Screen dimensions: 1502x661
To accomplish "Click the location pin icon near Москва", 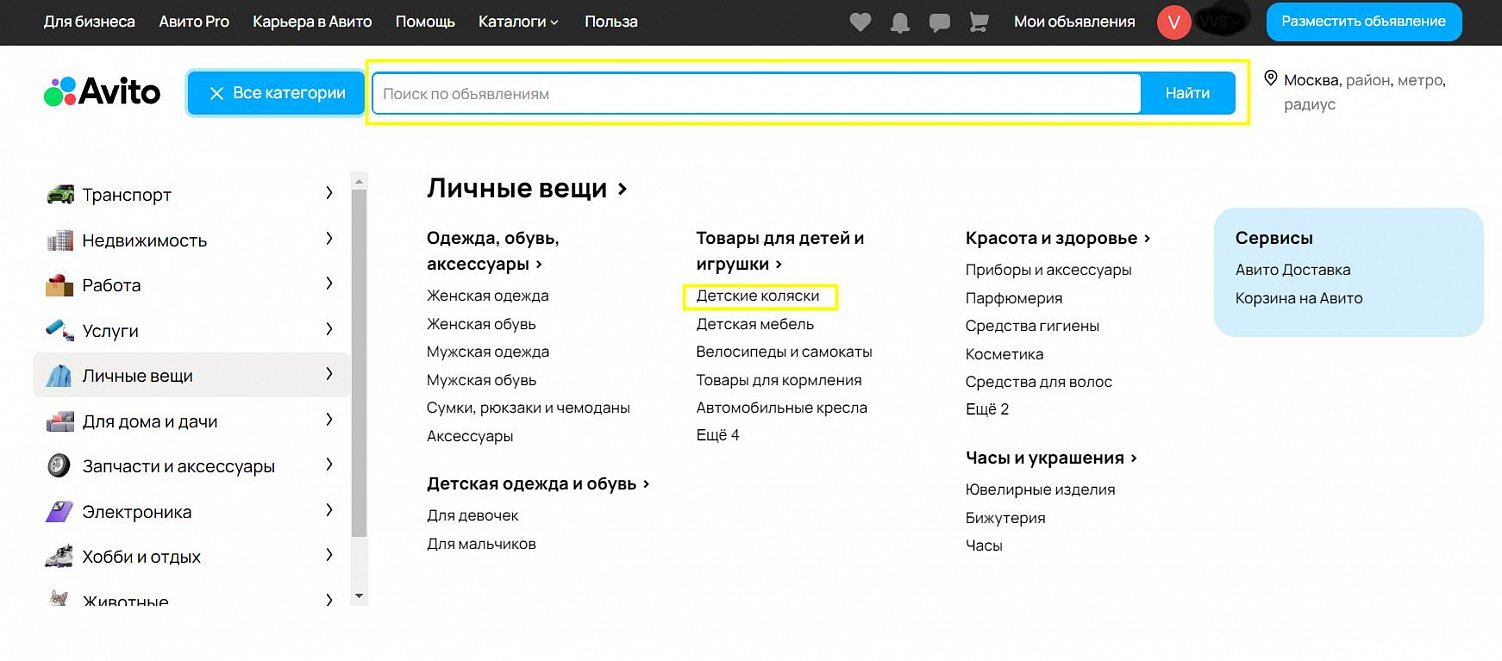I will click(1271, 78).
